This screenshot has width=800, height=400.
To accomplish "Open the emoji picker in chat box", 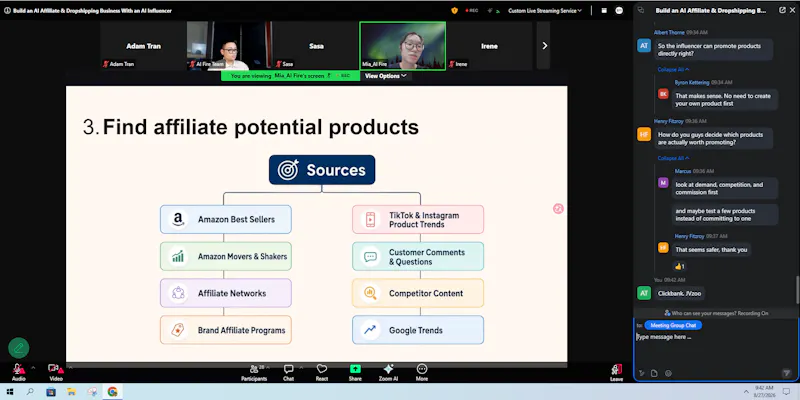I will pyautogui.click(x=667, y=373).
